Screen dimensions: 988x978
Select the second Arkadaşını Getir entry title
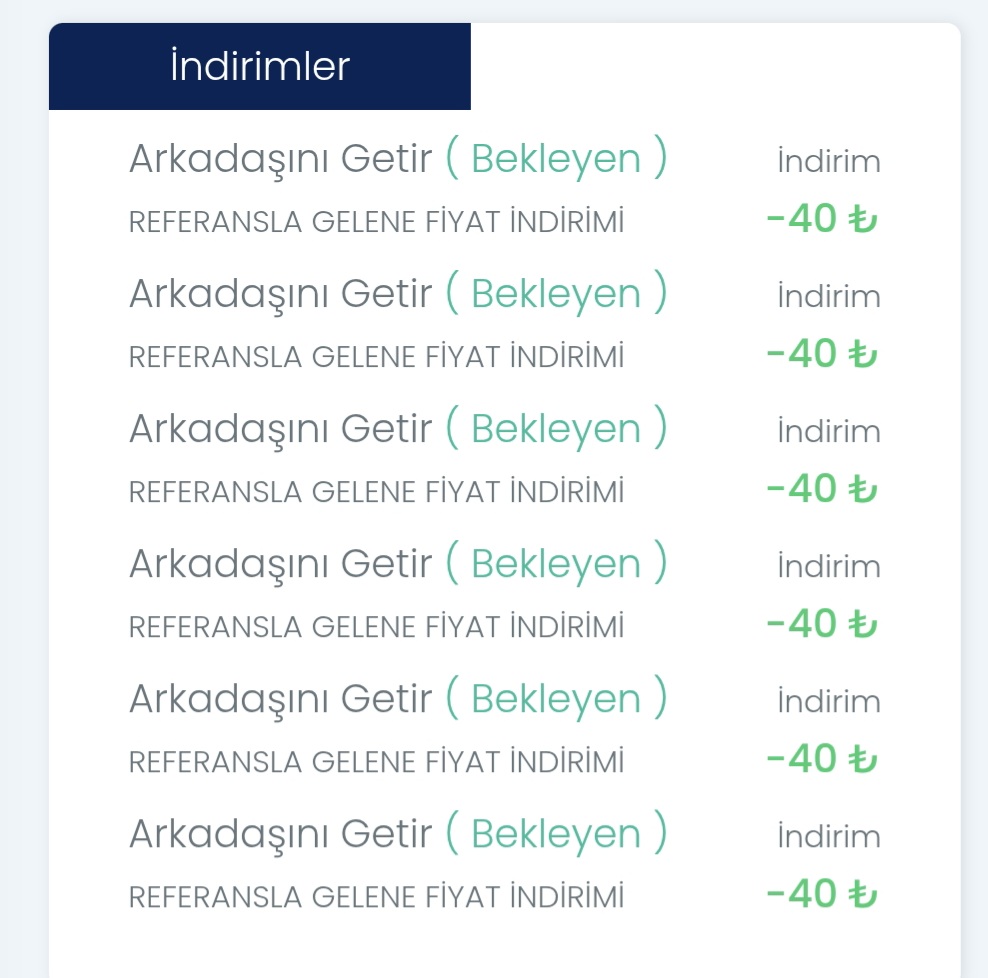coord(280,294)
